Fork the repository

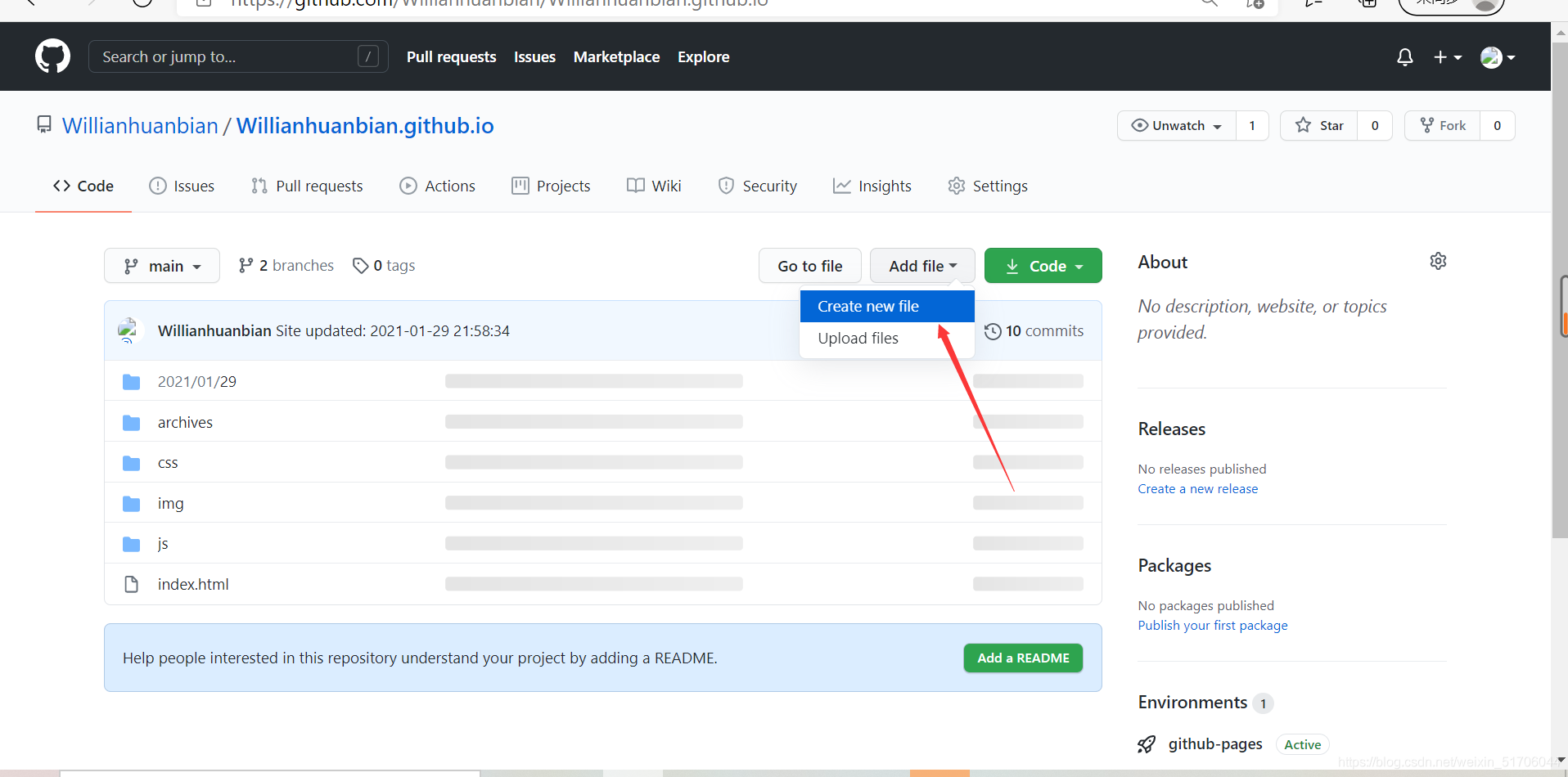[x=1443, y=126]
